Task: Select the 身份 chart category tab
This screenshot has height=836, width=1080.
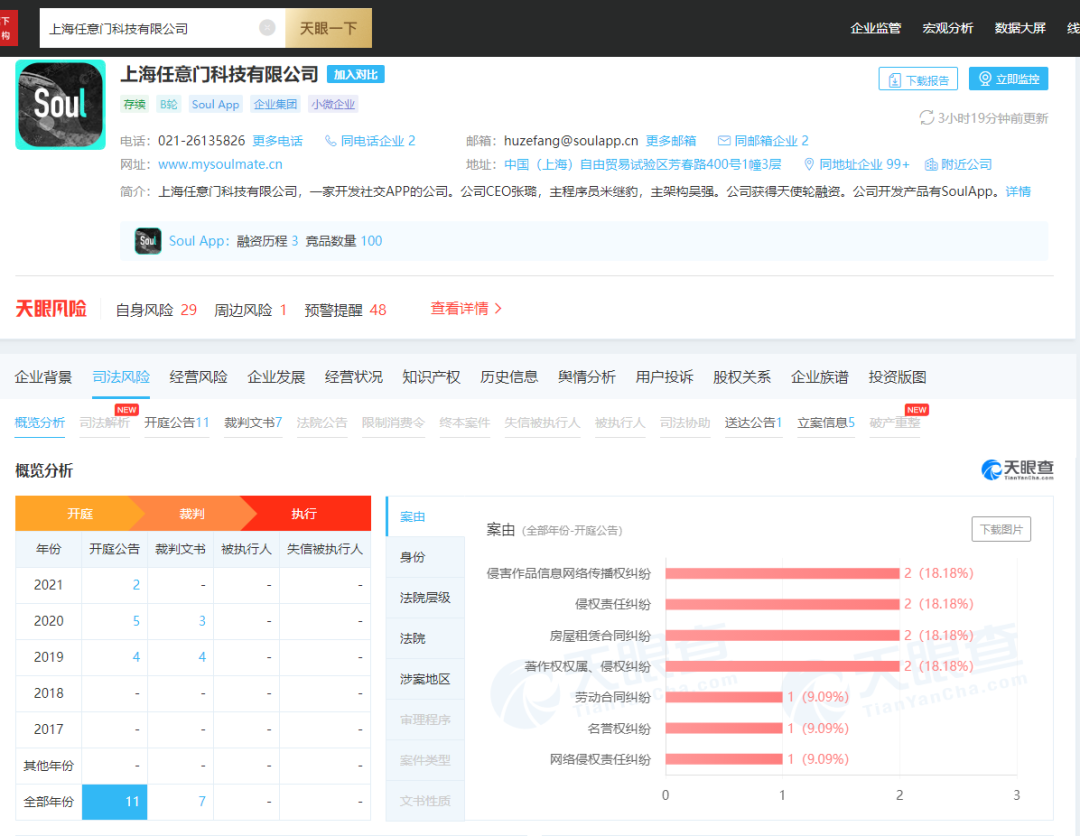Action: click(x=426, y=557)
